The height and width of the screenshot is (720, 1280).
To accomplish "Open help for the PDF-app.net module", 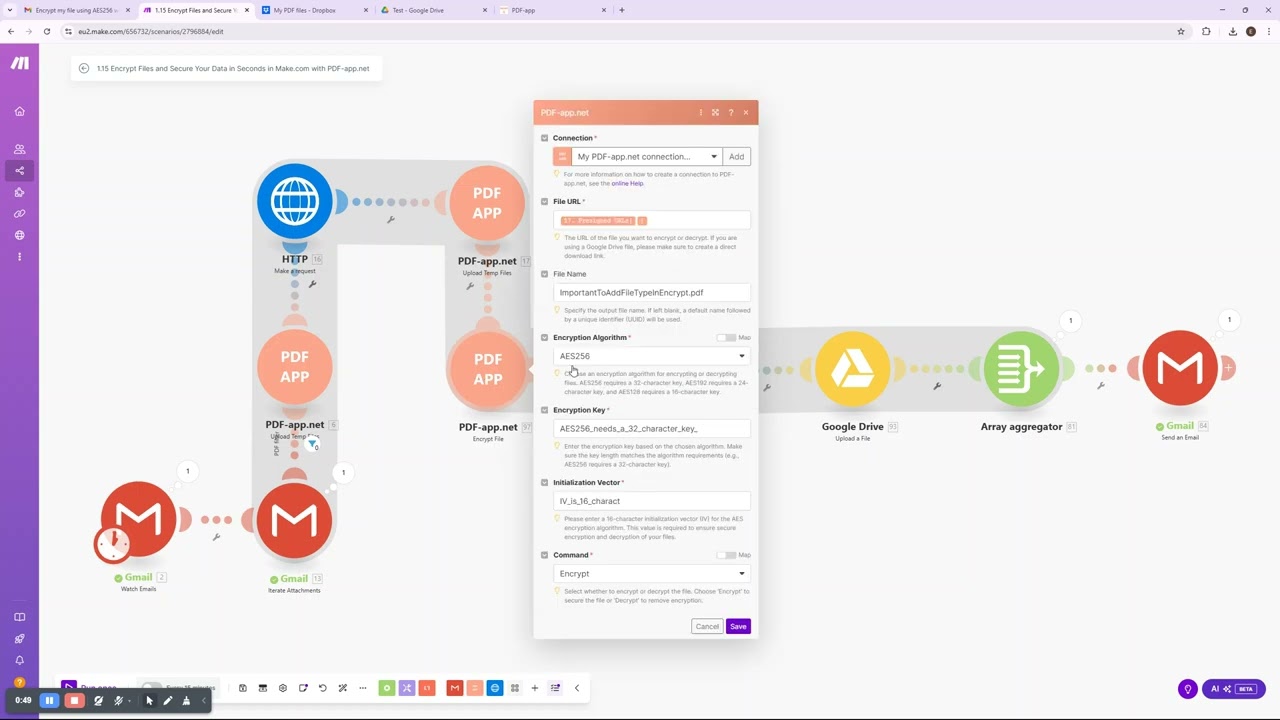I will 730,113.
